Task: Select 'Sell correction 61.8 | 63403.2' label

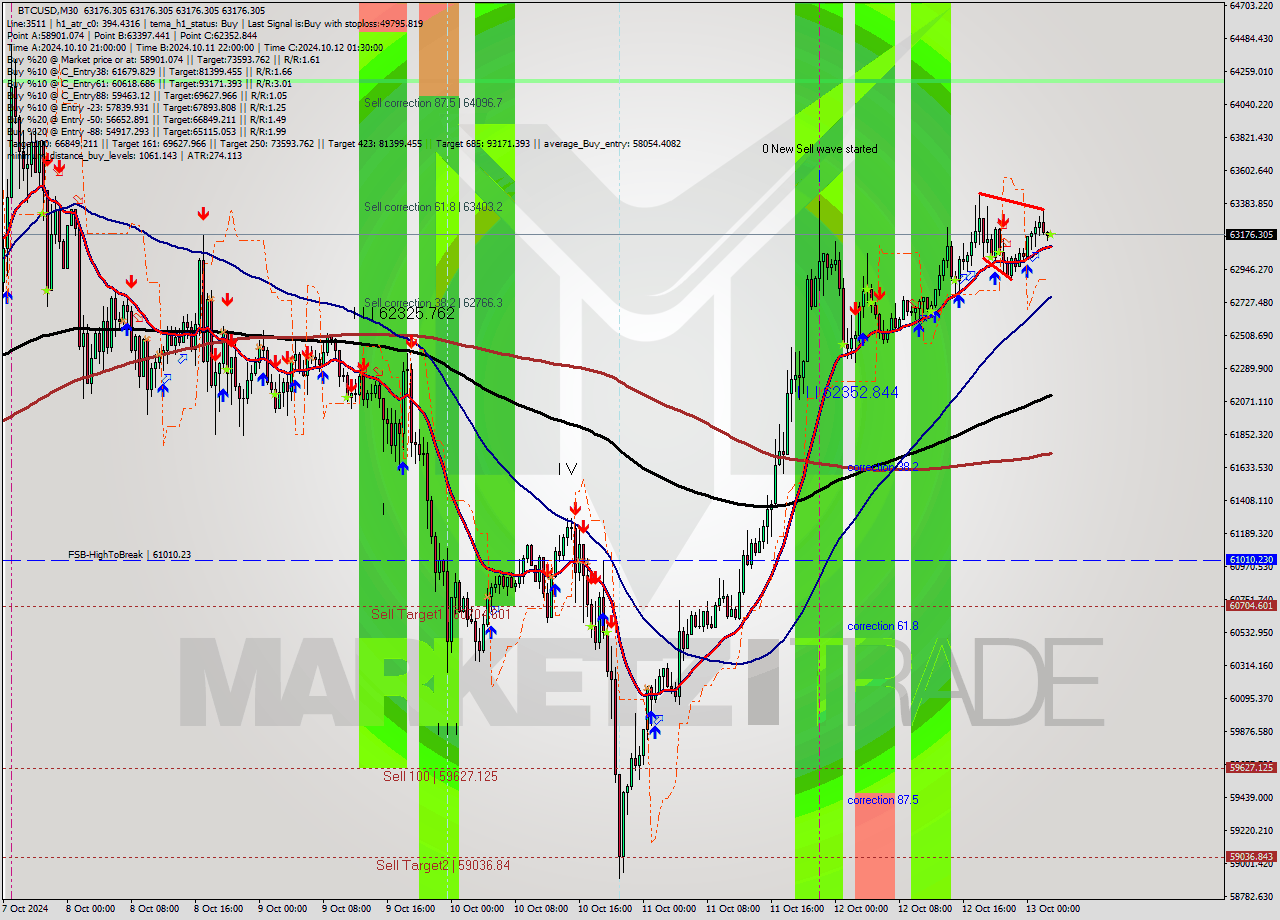Action: click(433, 207)
